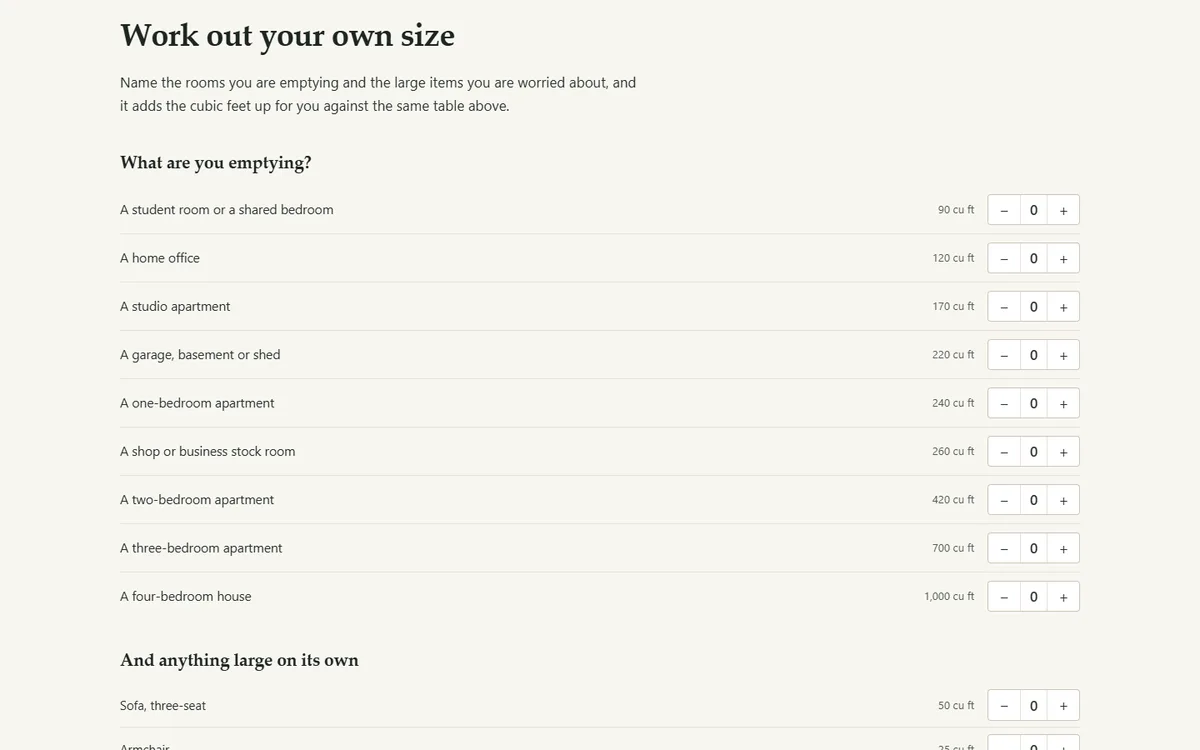Focus the three-bedroom apartment quantity field
Screen dimensions: 1200x750
coord(1034,548)
